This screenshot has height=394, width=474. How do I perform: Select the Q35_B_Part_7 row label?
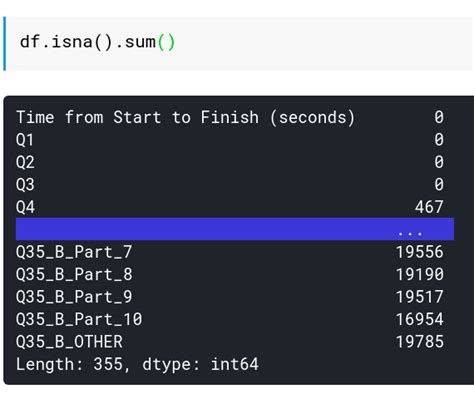74,252
